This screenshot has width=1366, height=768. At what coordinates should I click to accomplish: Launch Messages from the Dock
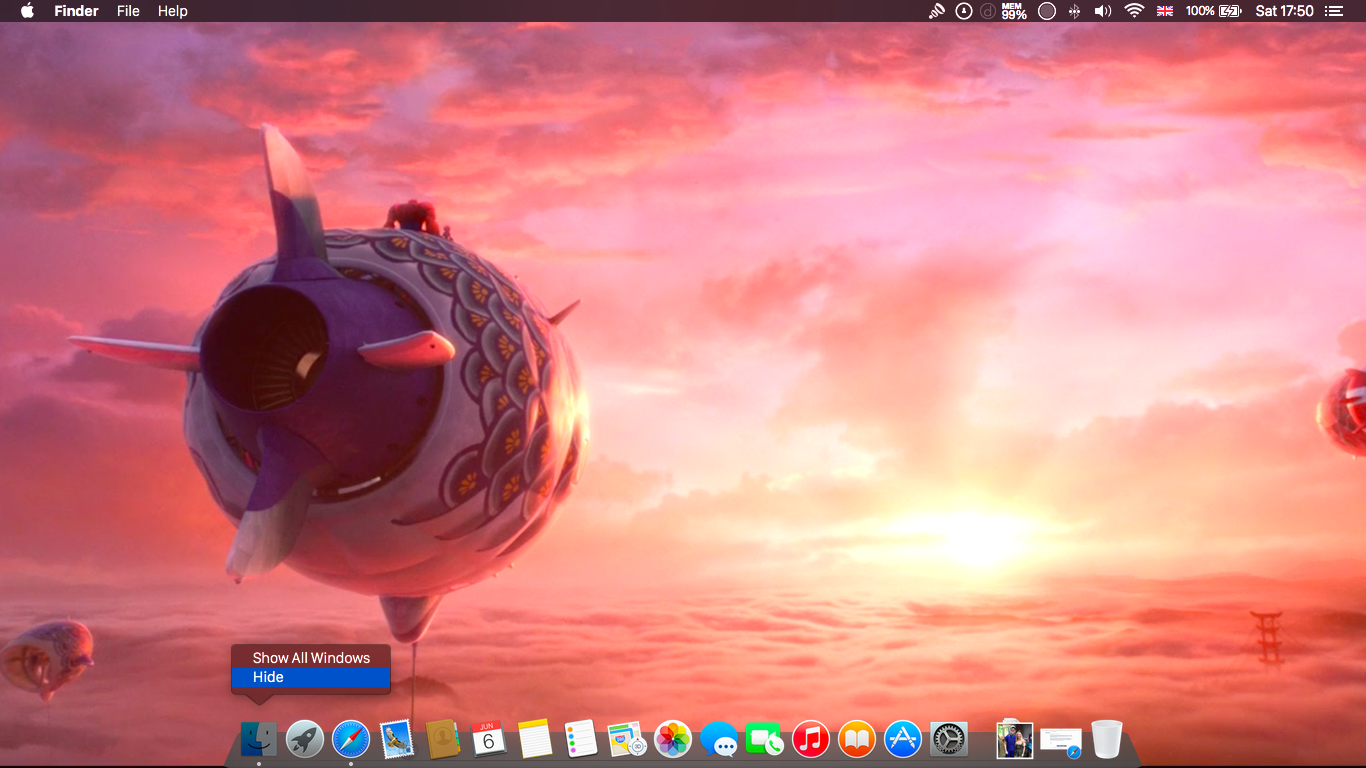[719, 740]
